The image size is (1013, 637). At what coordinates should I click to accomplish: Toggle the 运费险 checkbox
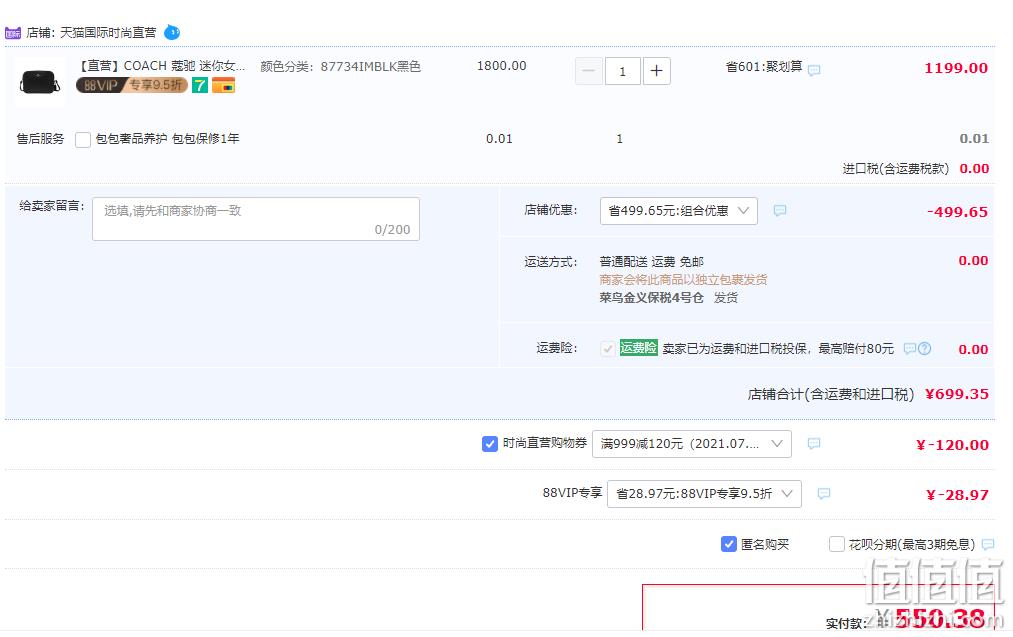(607, 349)
